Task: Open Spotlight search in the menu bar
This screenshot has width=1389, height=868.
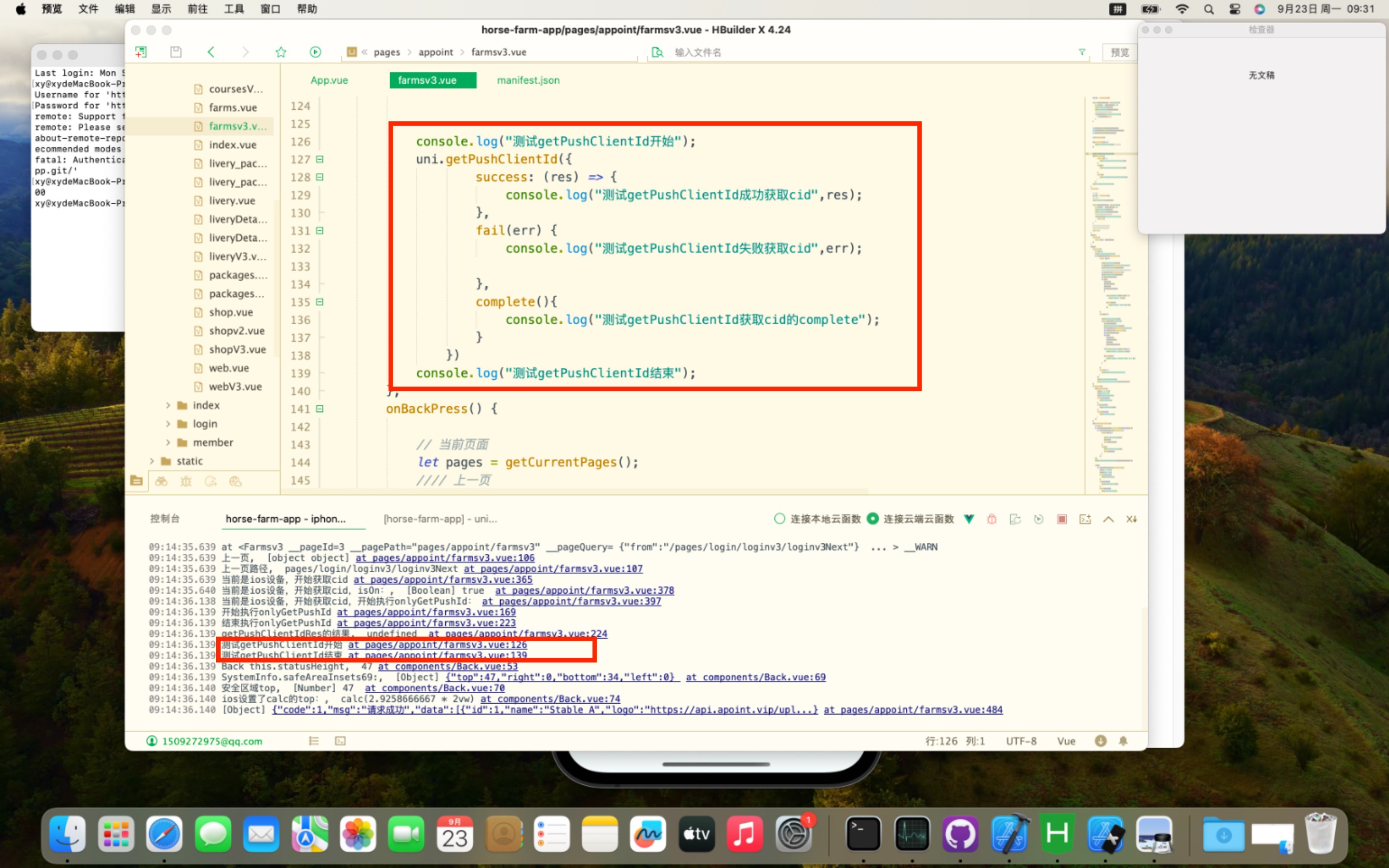Action: pyautogui.click(x=1209, y=9)
